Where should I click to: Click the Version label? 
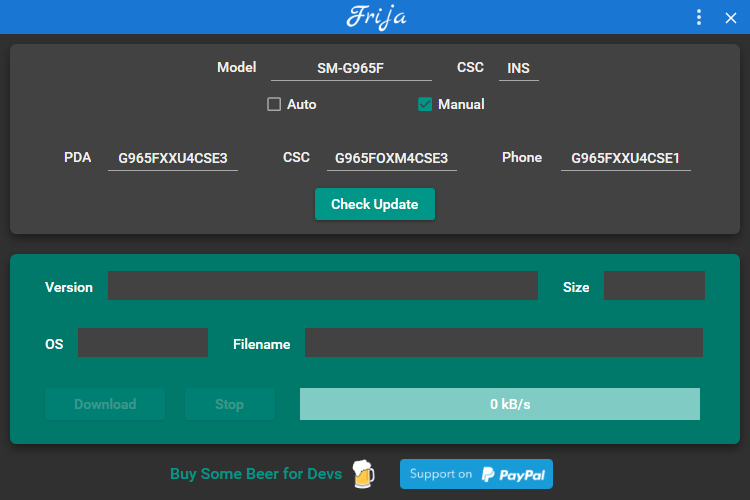tap(69, 287)
